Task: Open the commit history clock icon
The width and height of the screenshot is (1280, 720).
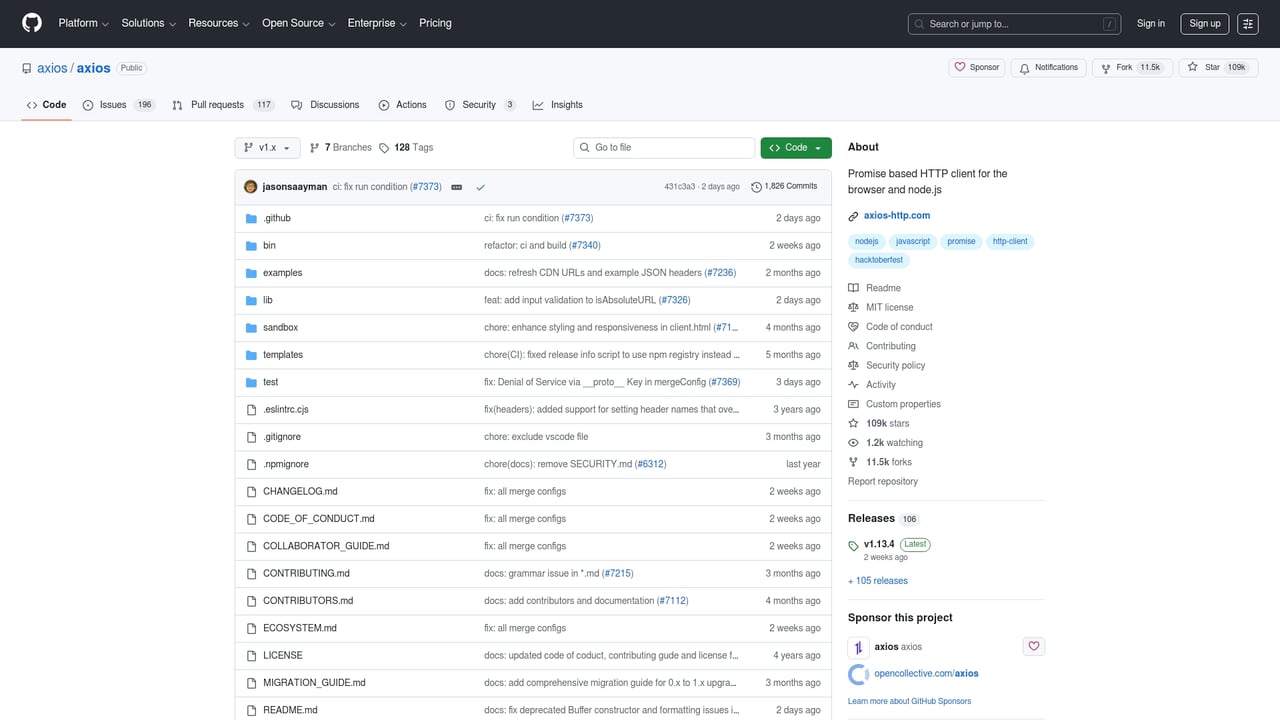Action: tap(756, 186)
